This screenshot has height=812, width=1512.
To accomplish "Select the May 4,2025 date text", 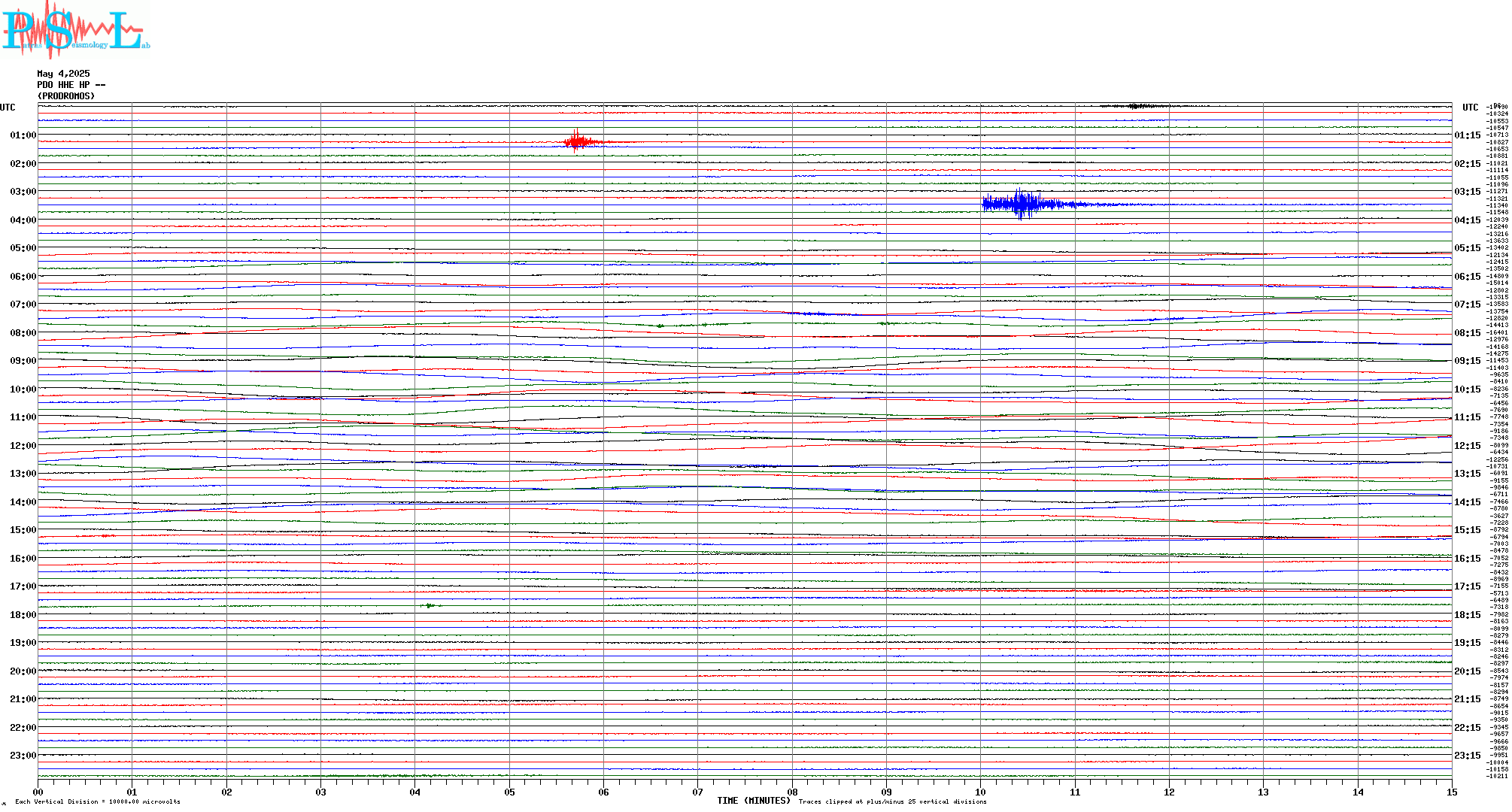I will tap(63, 74).
